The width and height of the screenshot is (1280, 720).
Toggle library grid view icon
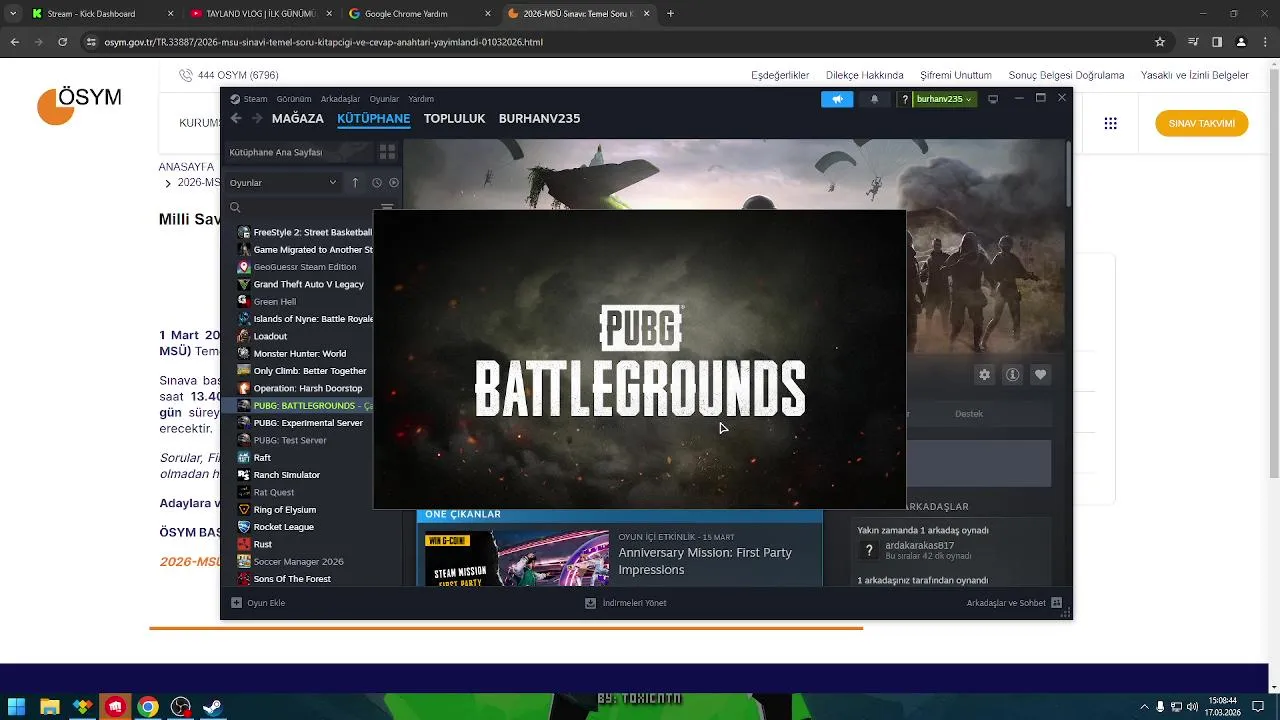tap(387, 152)
